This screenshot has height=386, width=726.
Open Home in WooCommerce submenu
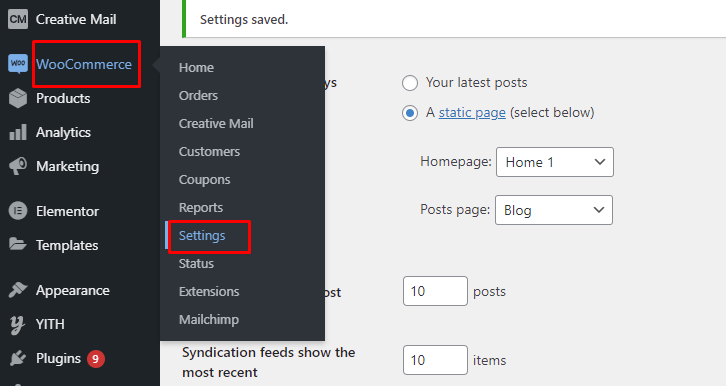click(196, 68)
